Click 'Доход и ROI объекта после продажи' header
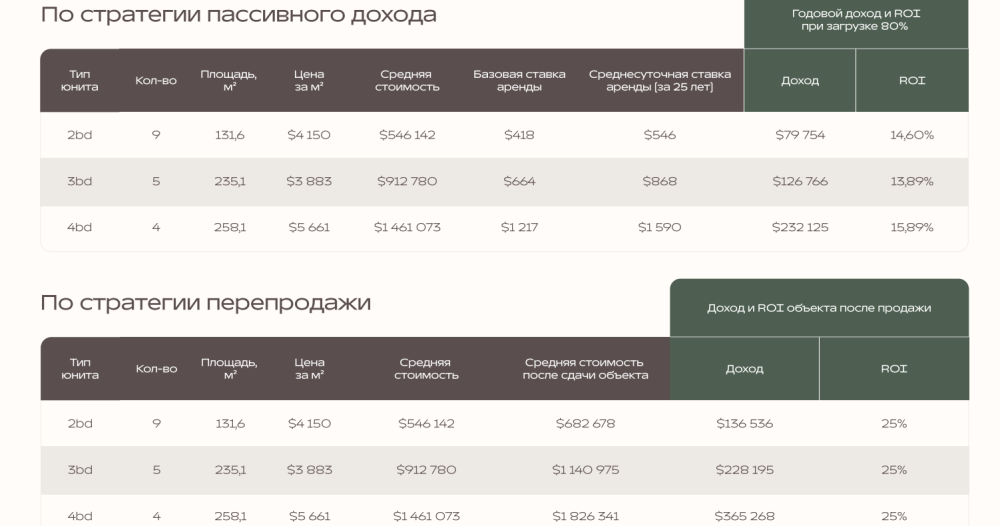The height and width of the screenshot is (526, 1000). 818,308
